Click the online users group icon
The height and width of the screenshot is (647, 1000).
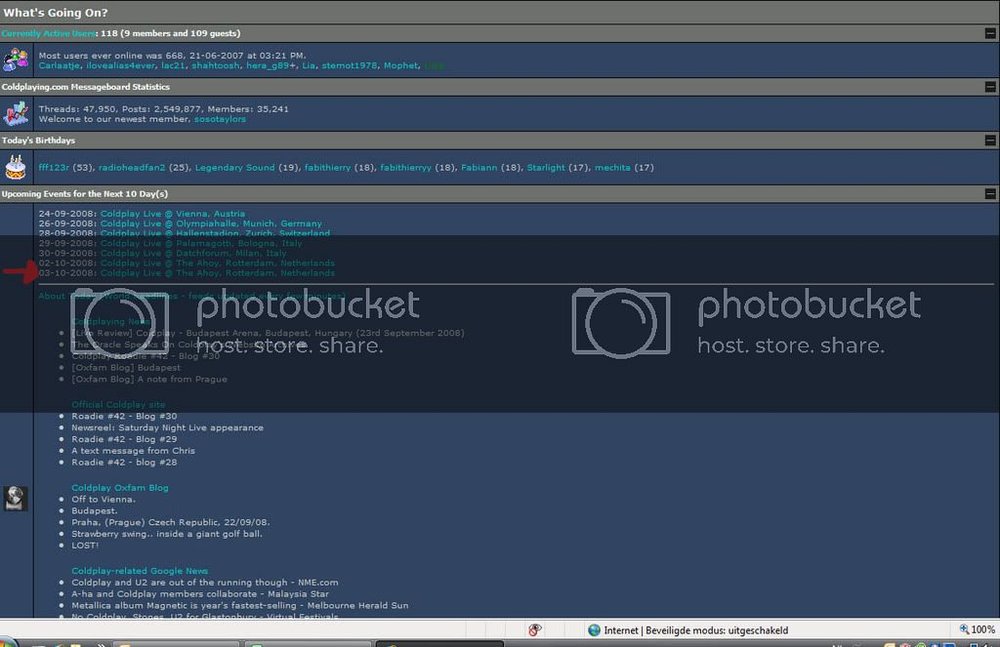pos(15,60)
